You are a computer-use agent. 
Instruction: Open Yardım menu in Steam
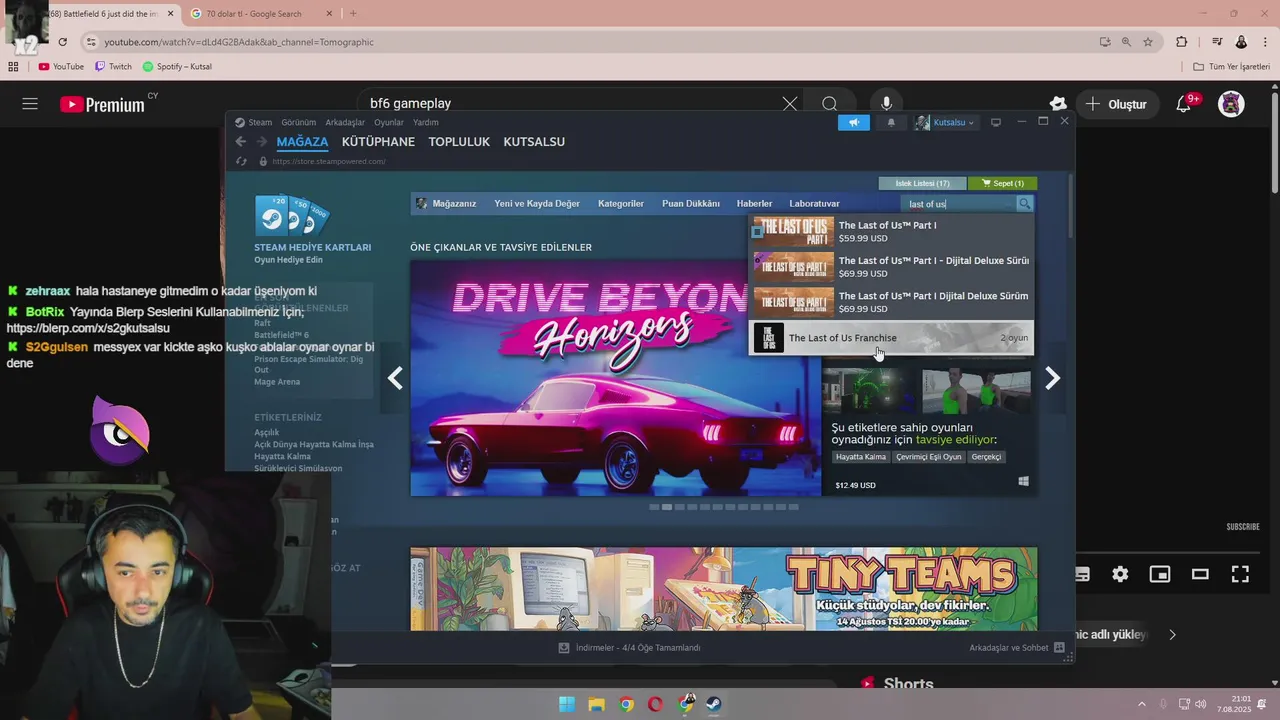[426, 122]
